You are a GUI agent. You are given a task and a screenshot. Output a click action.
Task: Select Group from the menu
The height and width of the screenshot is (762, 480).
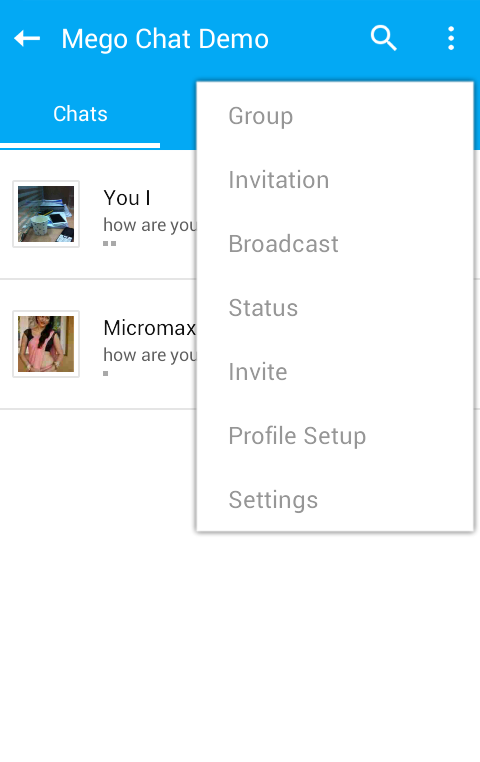click(335, 116)
